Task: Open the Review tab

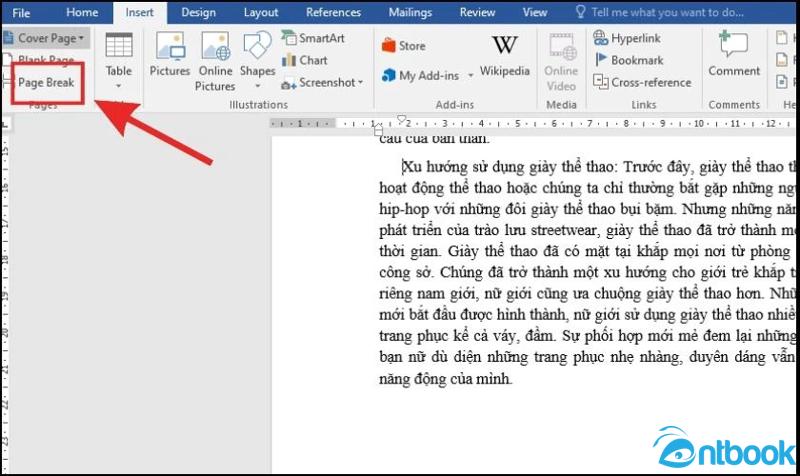Action: (477, 12)
